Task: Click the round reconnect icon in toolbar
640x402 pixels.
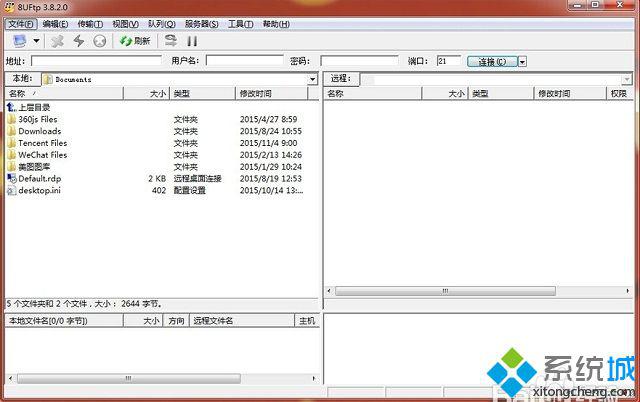Action: click(98, 41)
